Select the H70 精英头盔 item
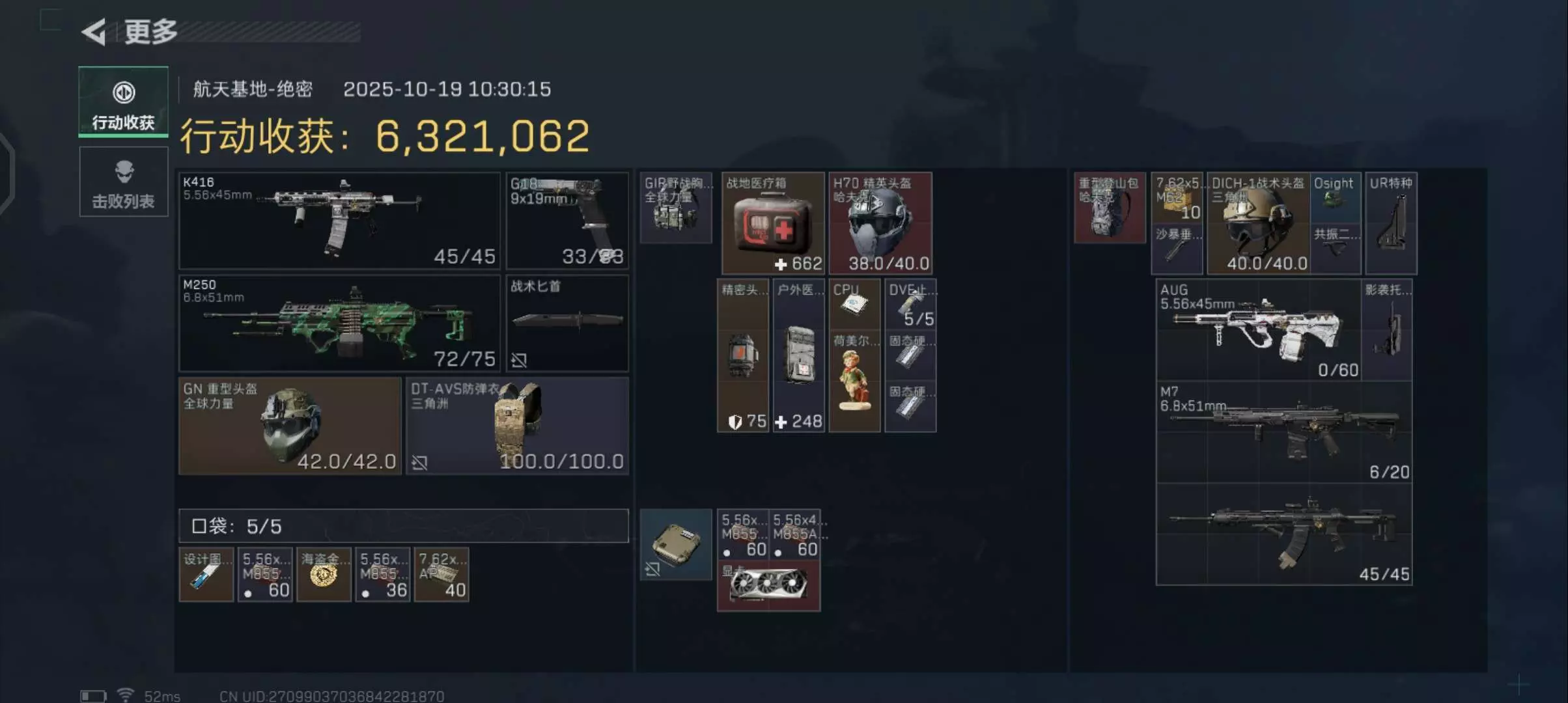The image size is (1568, 703). (x=880, y=223)
